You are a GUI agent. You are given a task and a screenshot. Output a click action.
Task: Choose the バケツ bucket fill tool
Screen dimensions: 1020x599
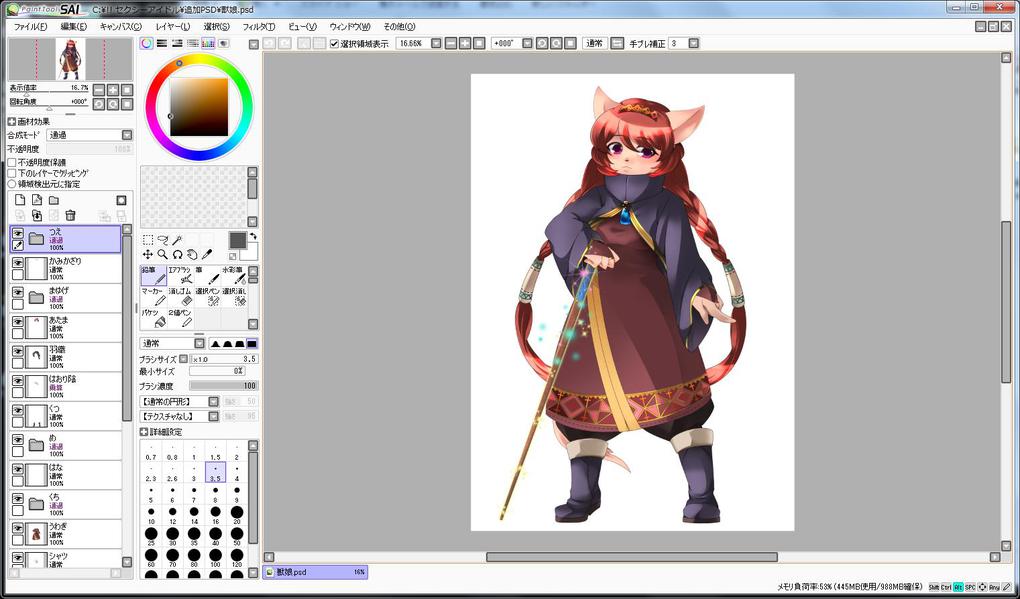click(154, 318)
